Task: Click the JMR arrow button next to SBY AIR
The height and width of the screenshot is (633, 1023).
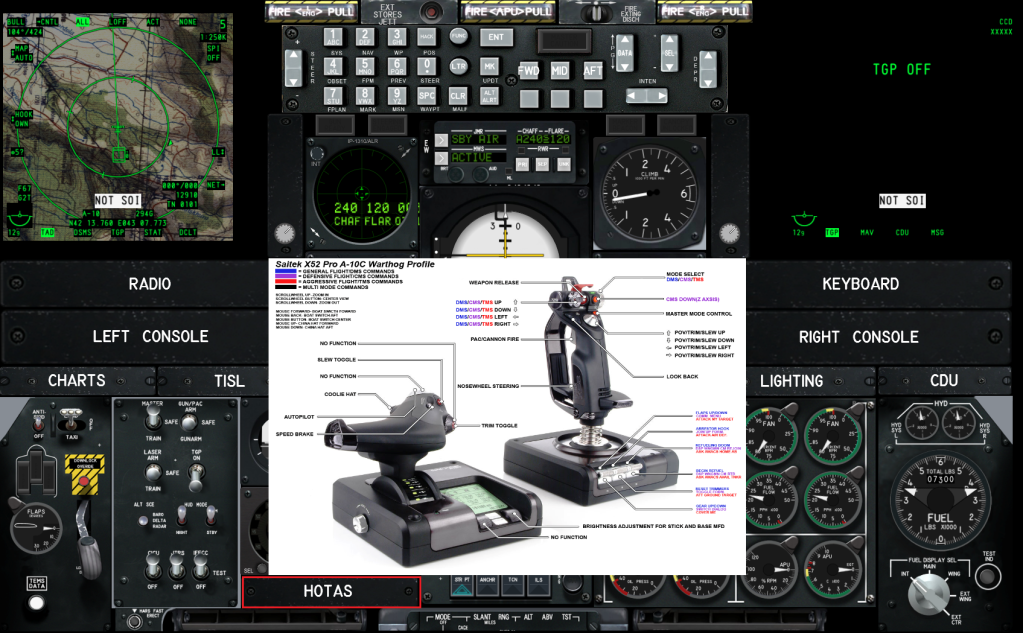Action: [x=441, y=141]
